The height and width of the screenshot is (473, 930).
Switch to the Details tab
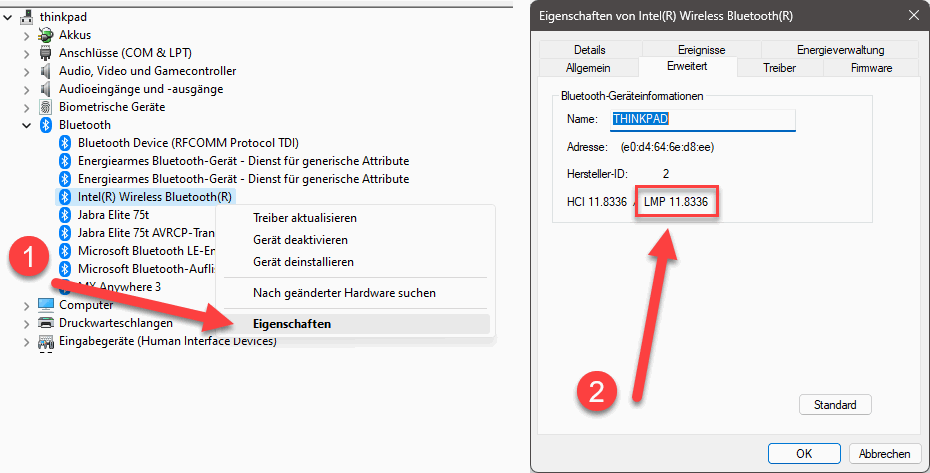pyautogui.click(x=590, y=50)
